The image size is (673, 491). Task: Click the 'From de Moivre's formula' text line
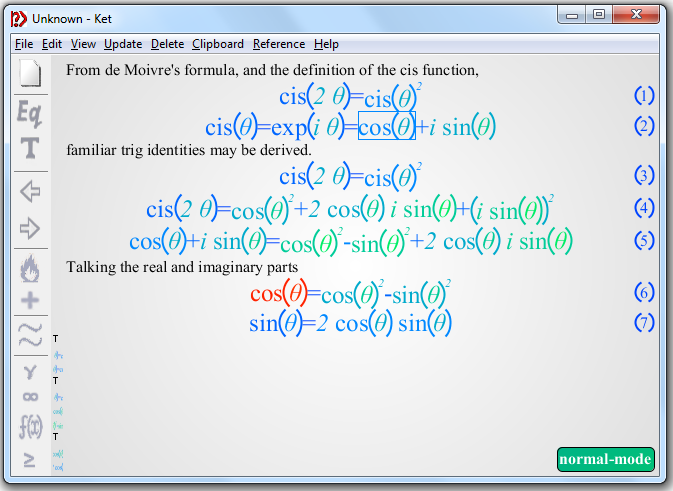point(272,70)
